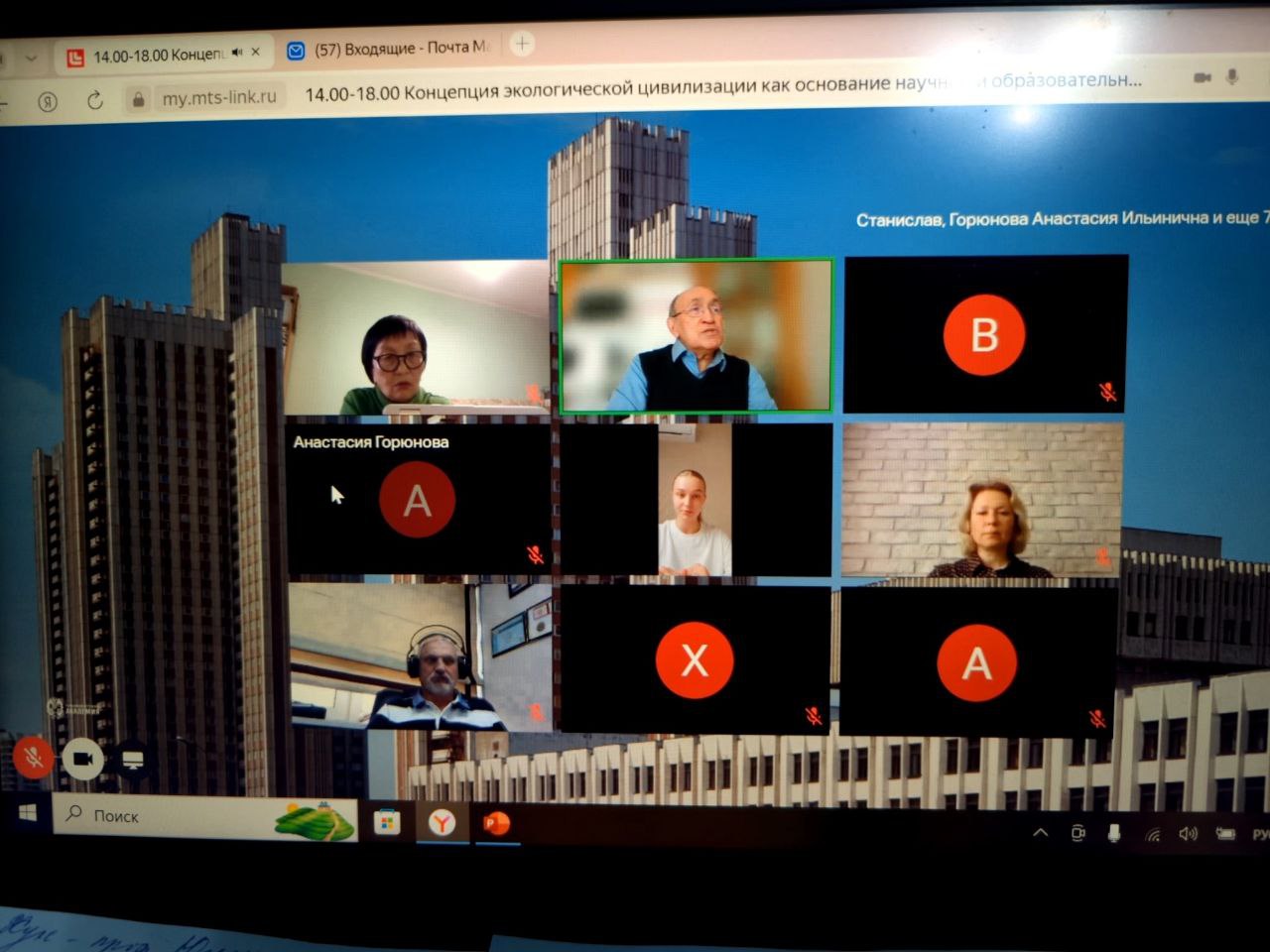Show hidden system tray icons
The width and height of the screenshot is (1270, 952).
(1040, 833)
